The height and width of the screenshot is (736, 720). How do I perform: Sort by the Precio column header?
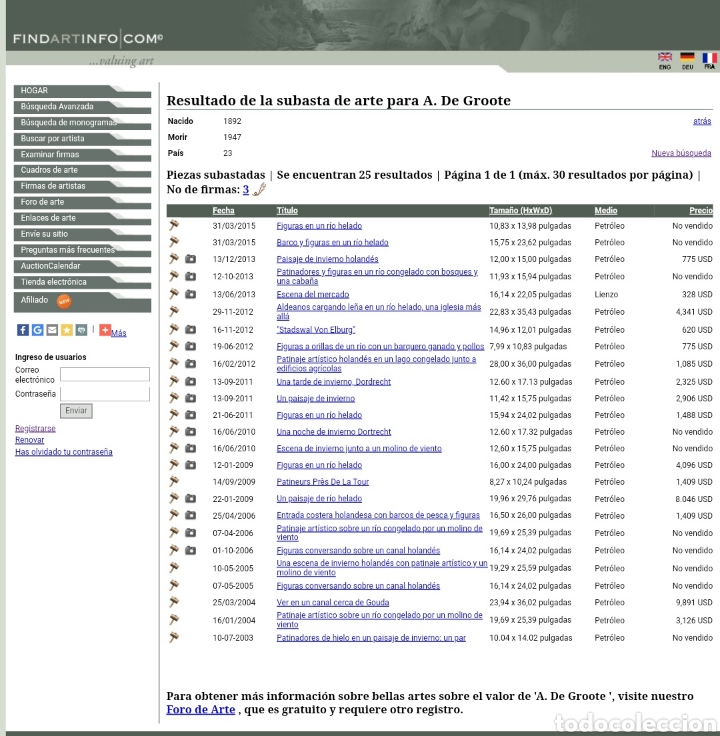(701, 211)
